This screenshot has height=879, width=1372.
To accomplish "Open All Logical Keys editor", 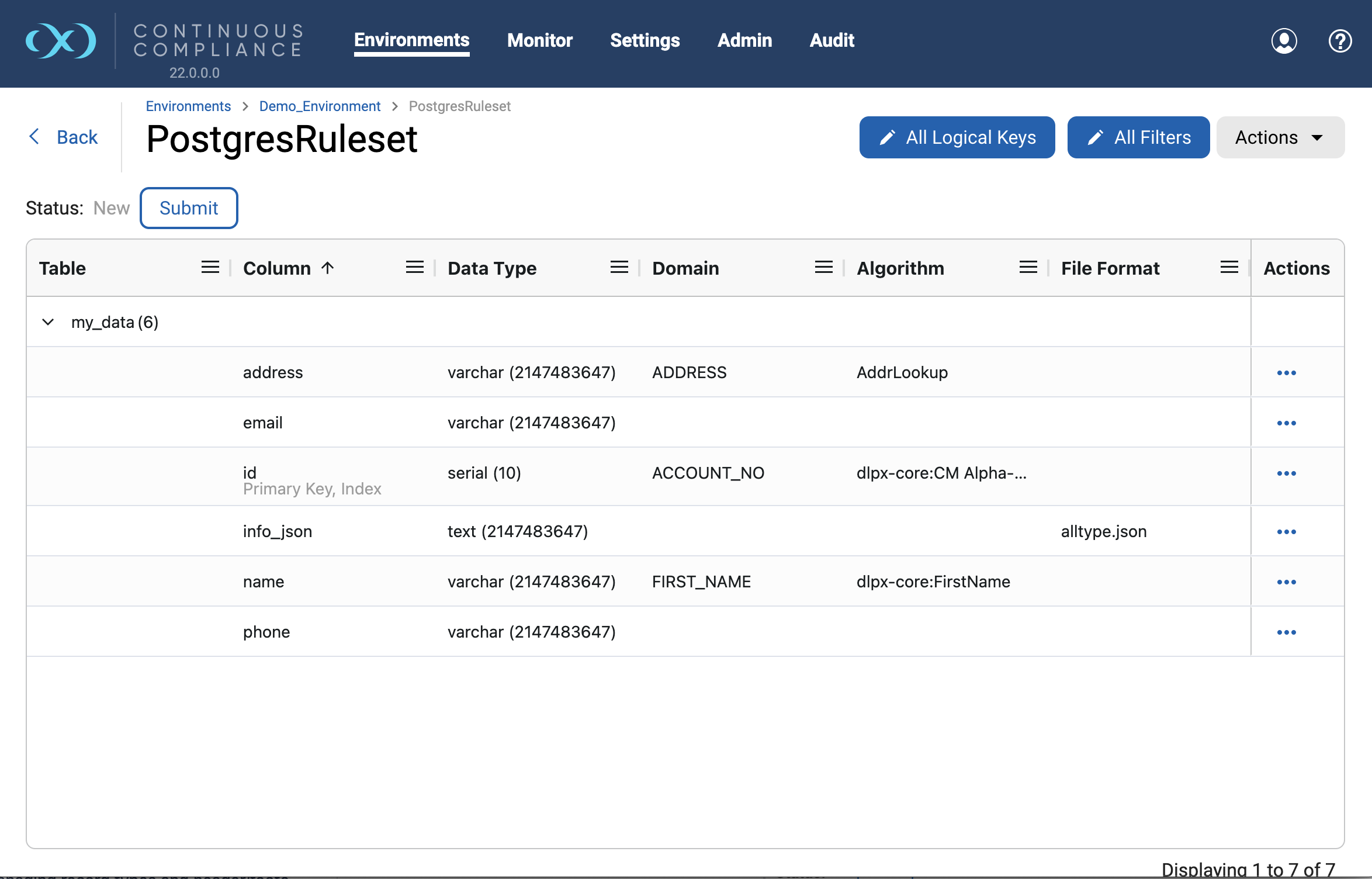I will (x=957, y=137).
